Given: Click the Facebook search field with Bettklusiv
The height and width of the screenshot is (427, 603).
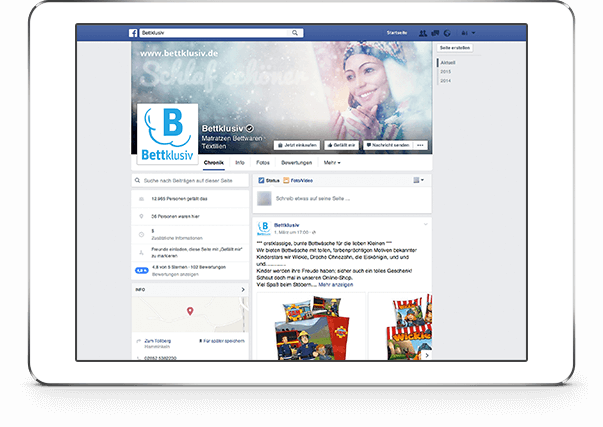Looking at the screenshot, I should 215,33.
